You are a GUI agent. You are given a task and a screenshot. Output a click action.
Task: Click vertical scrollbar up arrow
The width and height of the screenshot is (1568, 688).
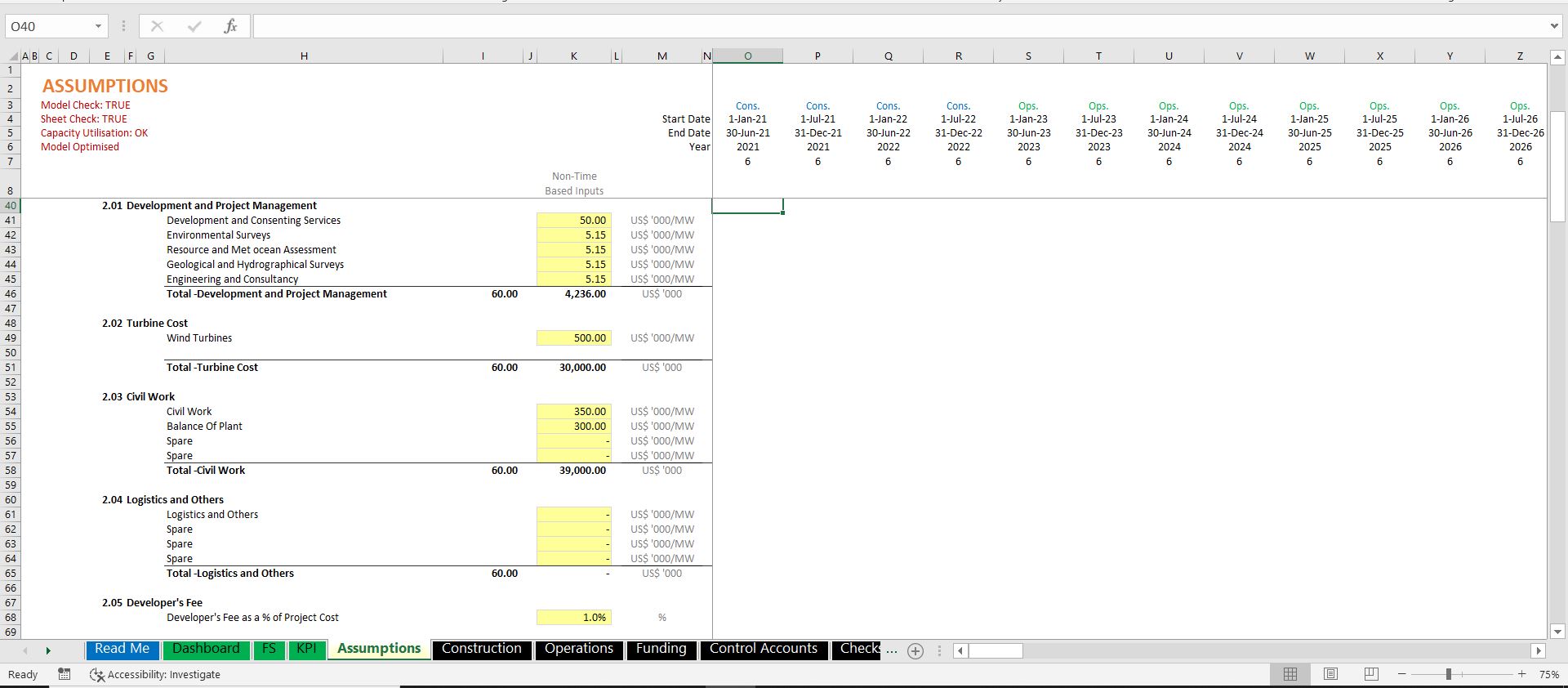1557,57
